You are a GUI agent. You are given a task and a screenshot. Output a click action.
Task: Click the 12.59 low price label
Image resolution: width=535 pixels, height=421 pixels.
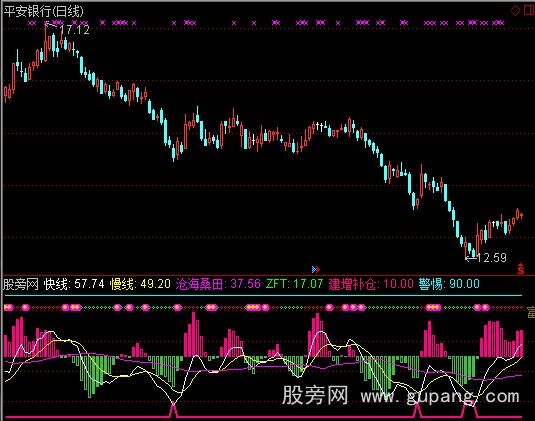pyautogui.click(x=491, y=258)
